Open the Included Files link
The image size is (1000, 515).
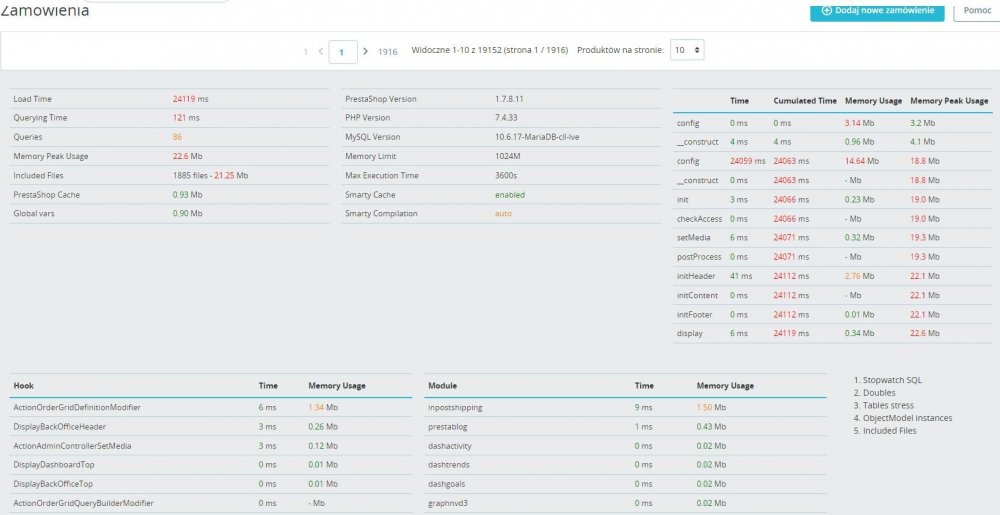[x=892, y=430]
